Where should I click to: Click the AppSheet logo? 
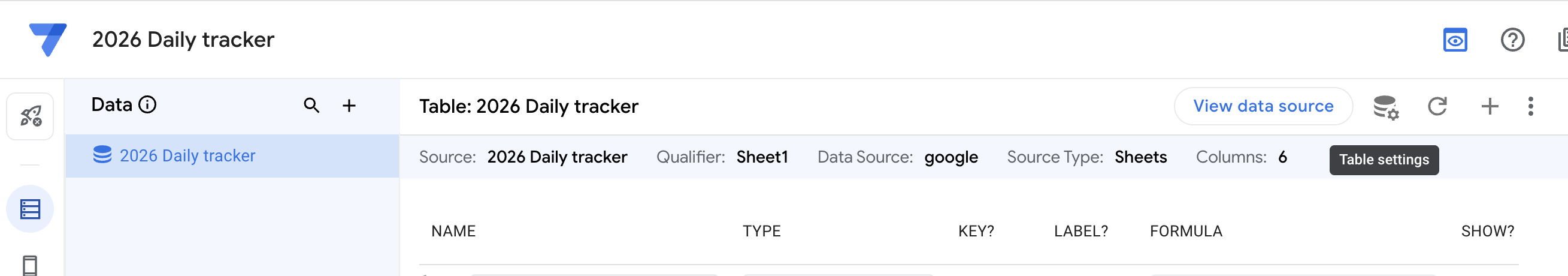tap(47, 39)
